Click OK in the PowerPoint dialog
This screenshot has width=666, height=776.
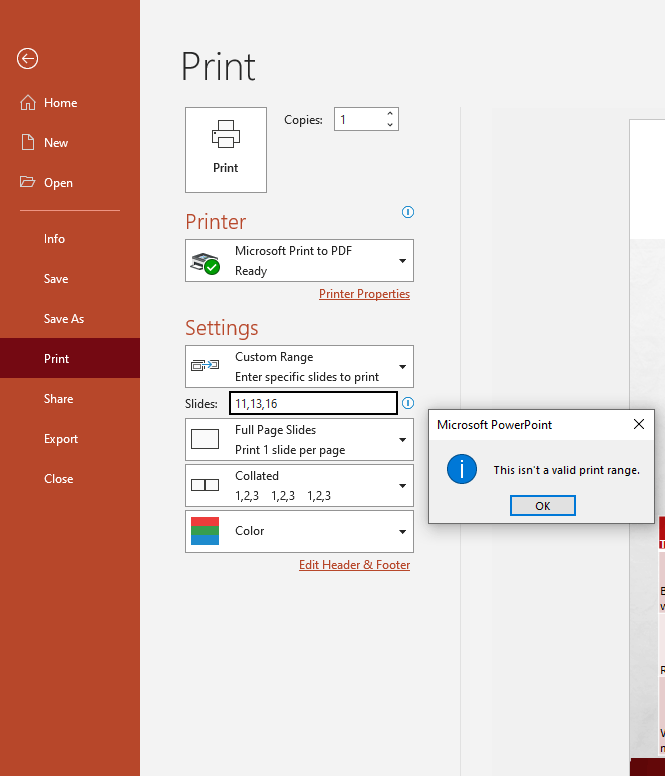click(543, 506)
